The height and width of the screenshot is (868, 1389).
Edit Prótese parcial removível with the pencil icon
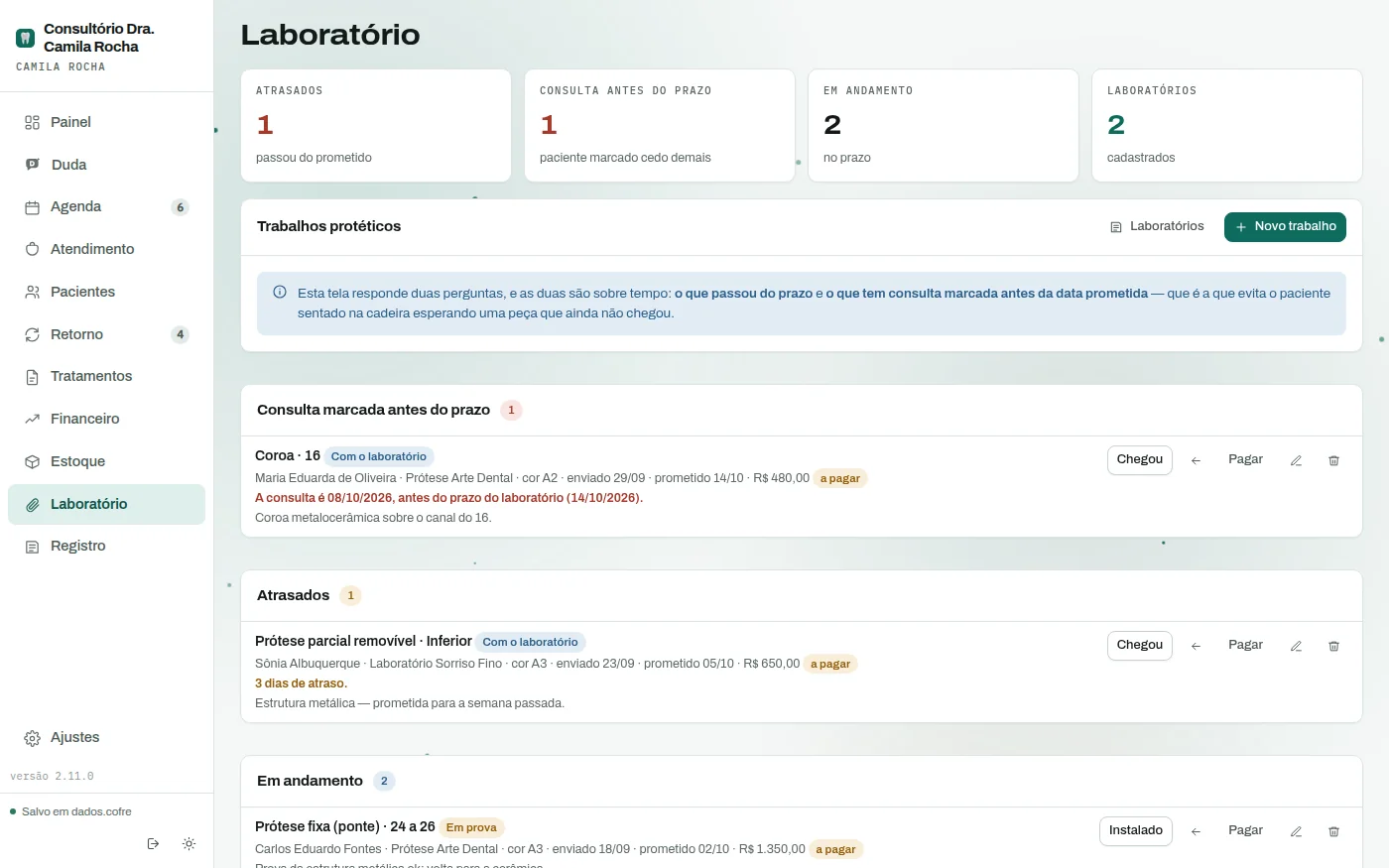tap(1296, 646)
